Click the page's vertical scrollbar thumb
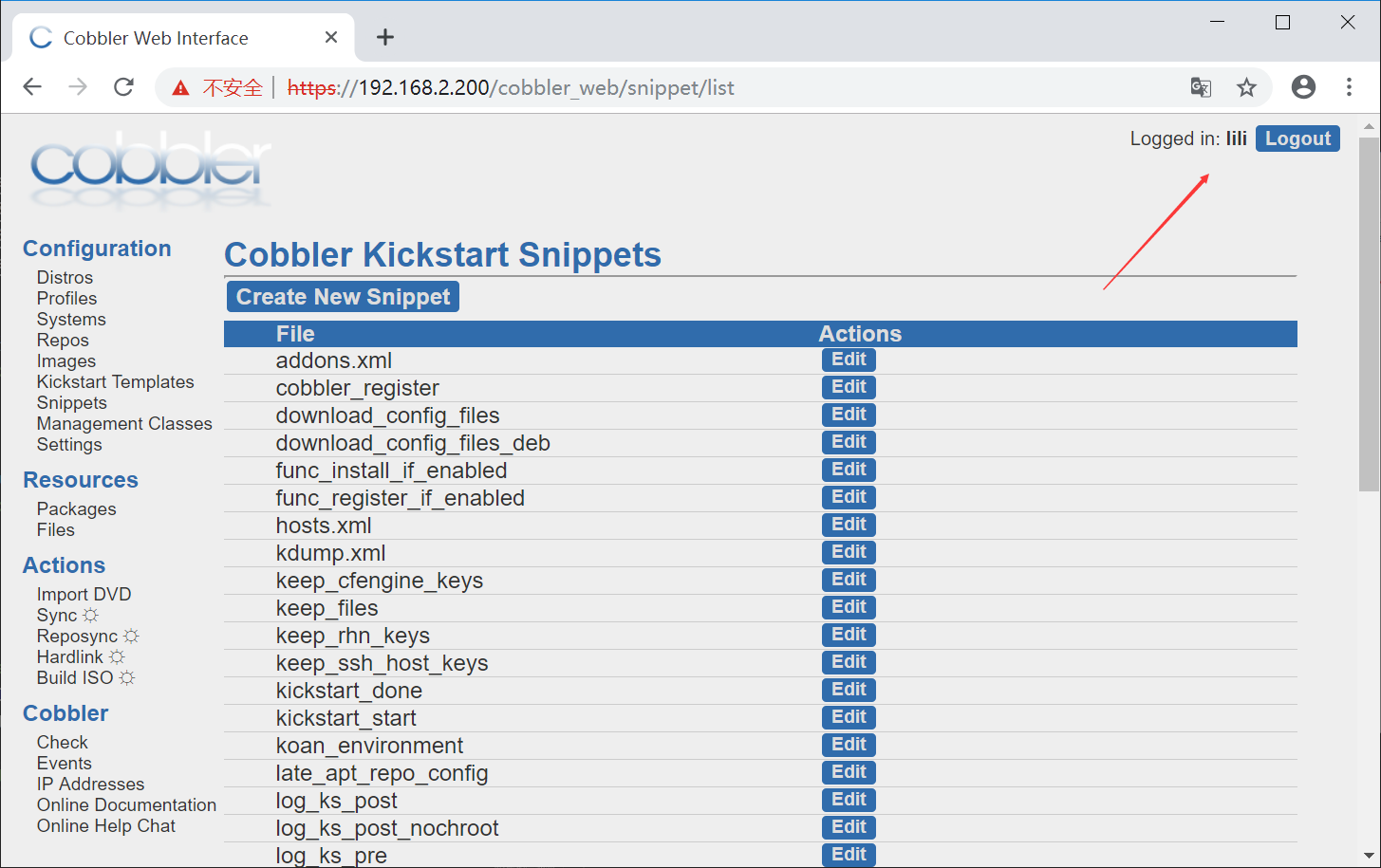 pos(1370,314)
